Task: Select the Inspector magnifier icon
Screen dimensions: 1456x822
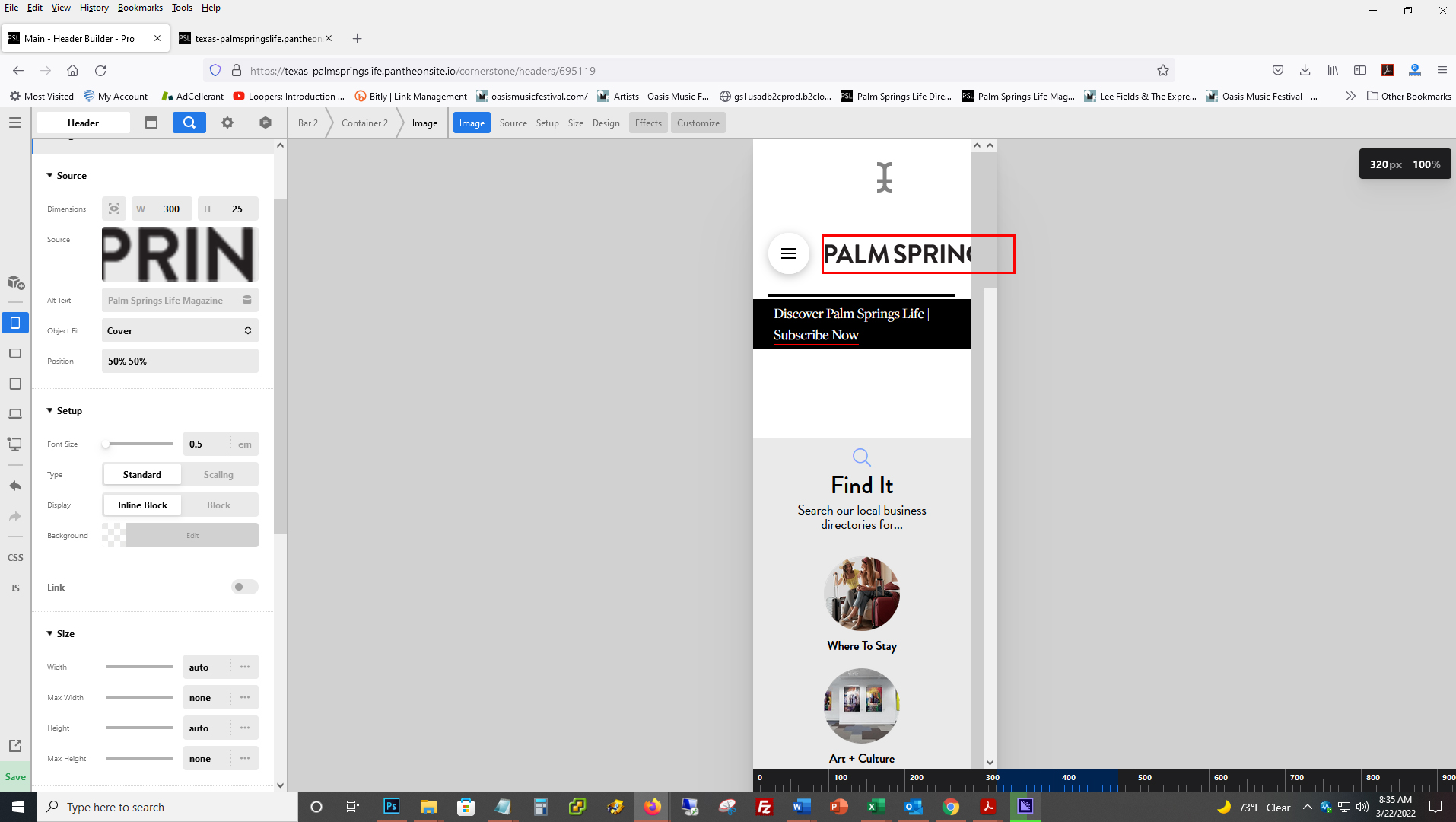Action: pos(189,123)
